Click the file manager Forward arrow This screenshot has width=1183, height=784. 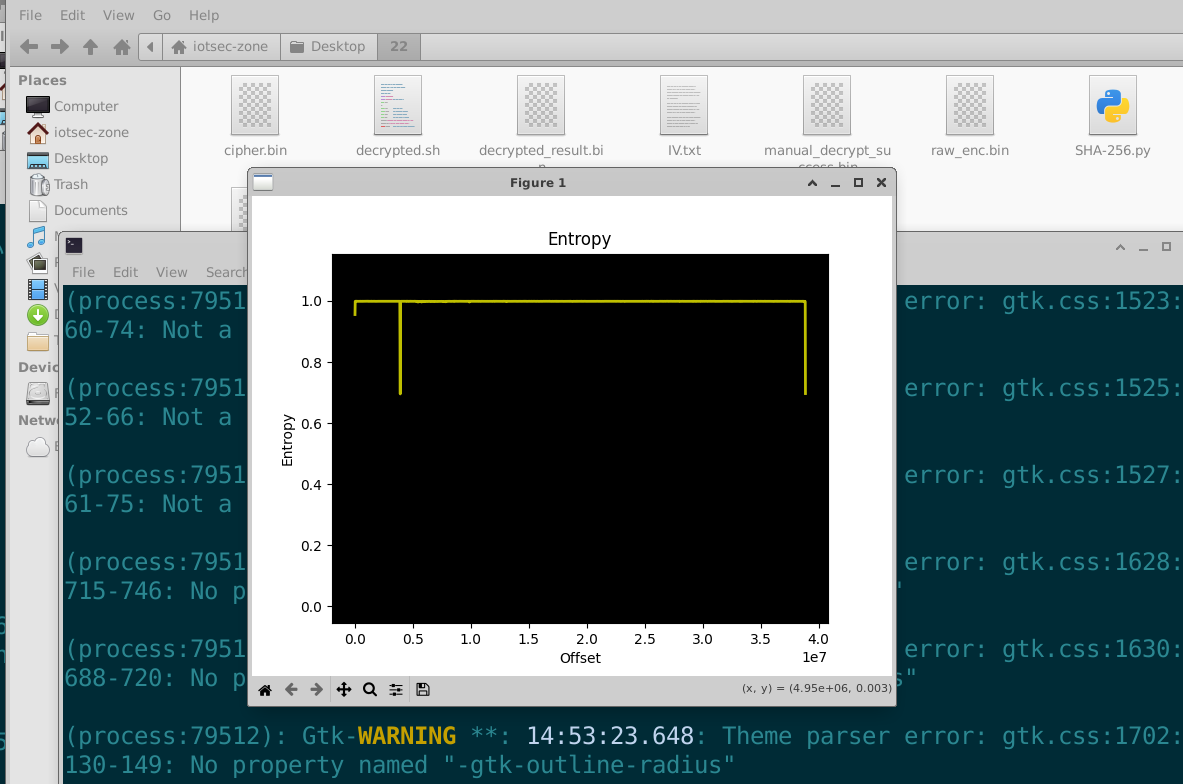coord(60,47)
